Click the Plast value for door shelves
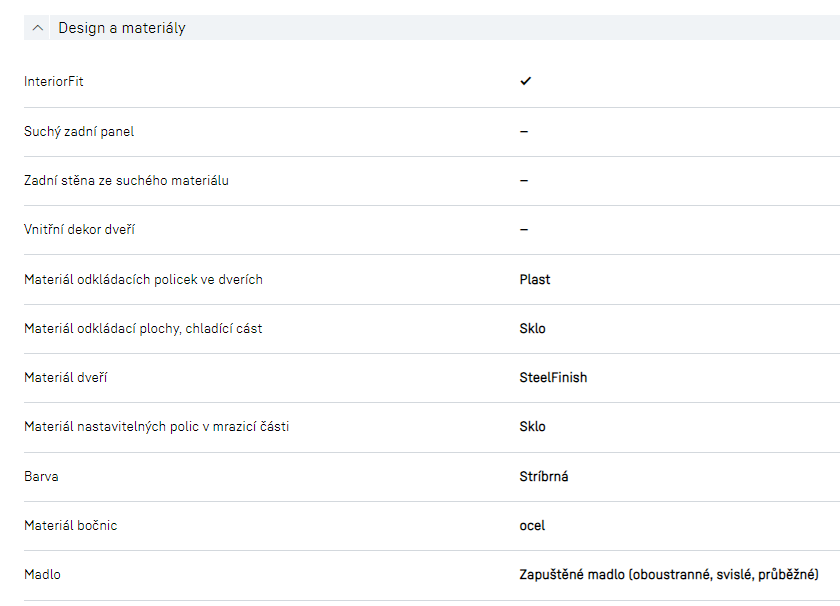Viewport: 840px width, 606px height. (535, 279)
